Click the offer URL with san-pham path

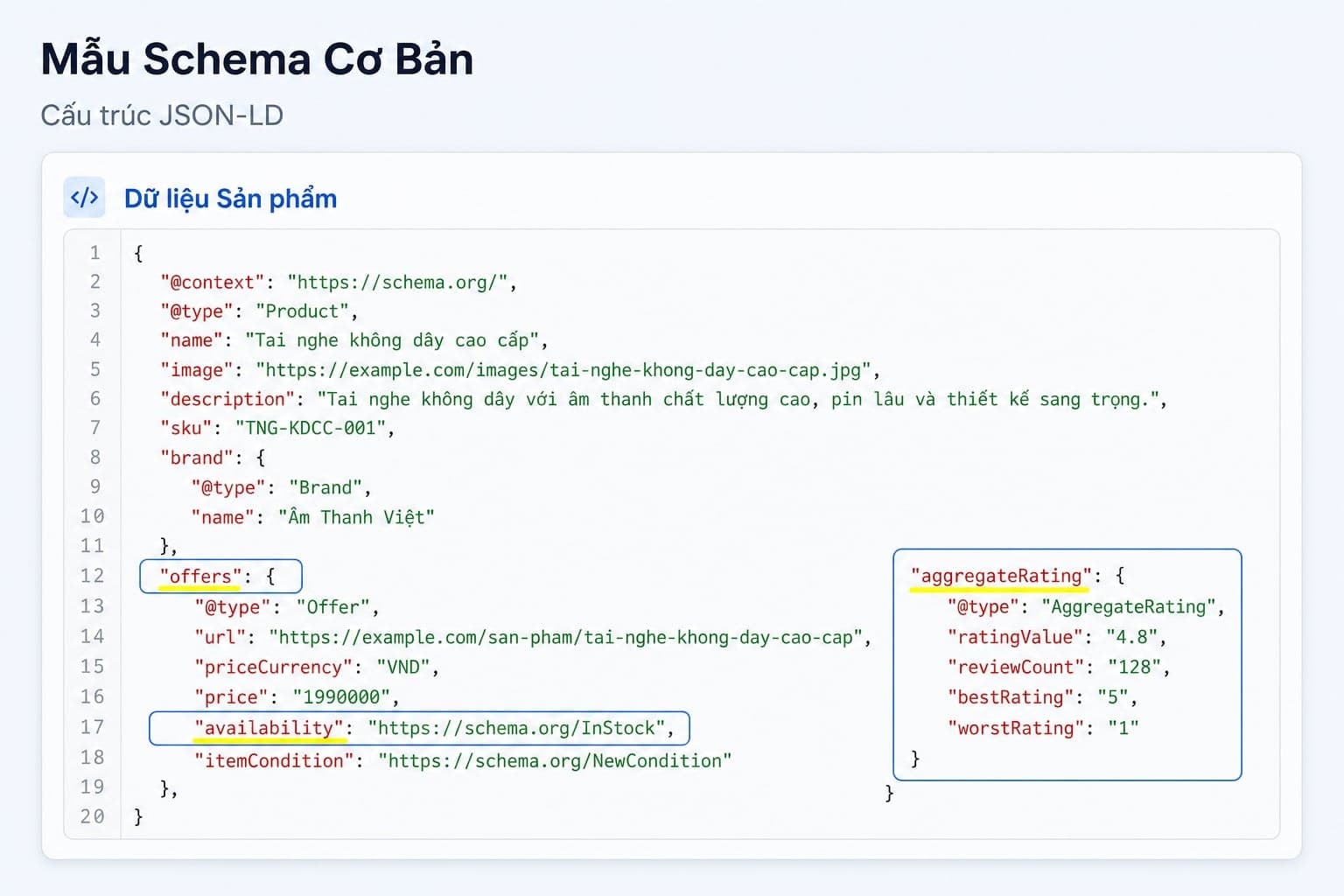[566, 638]
